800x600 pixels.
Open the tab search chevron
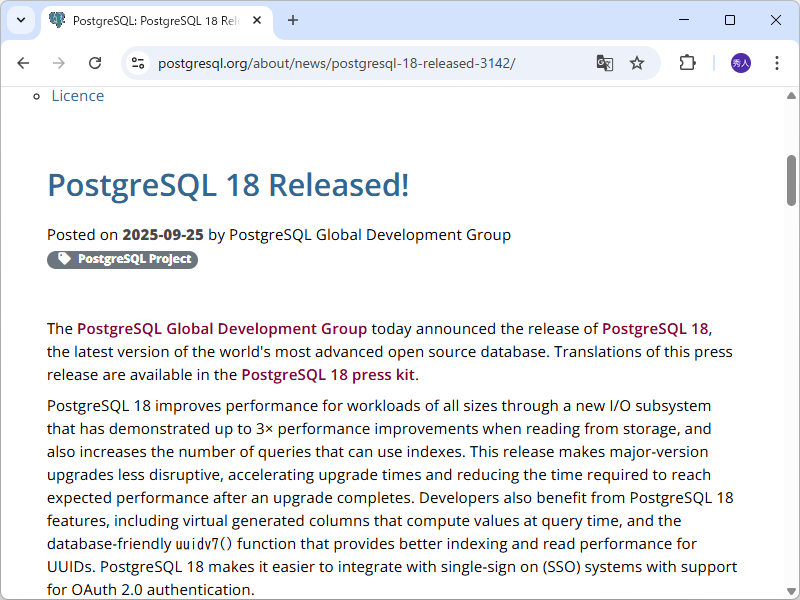20,20
